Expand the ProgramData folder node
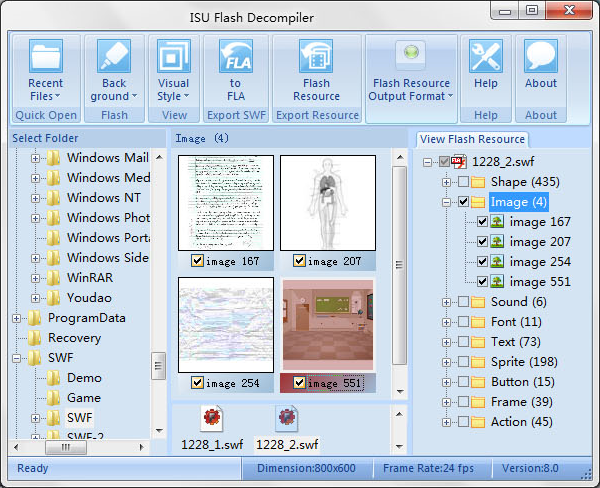600x488 pixels. [x=17, y=318]
